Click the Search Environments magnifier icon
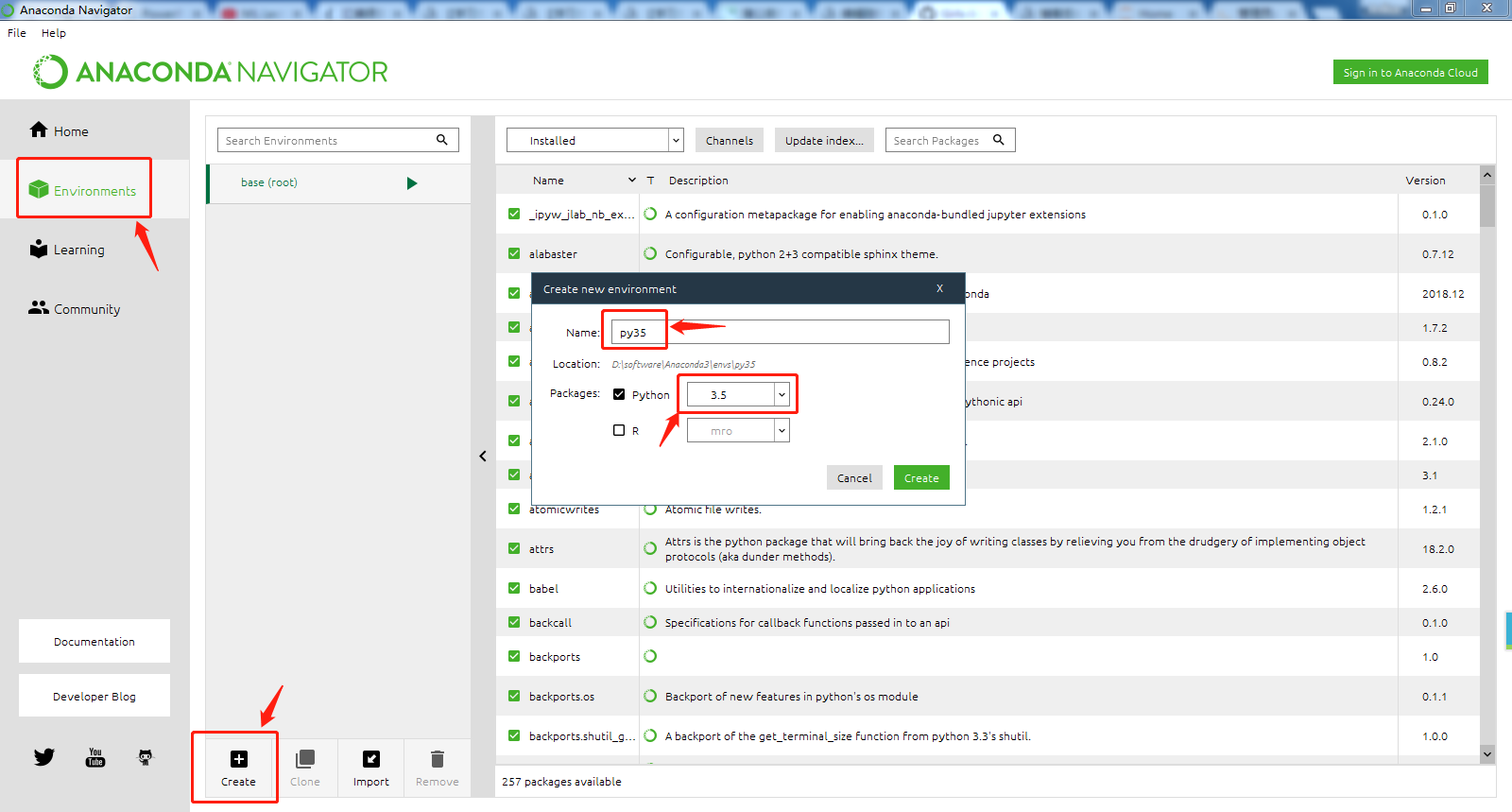1512x812 pixels. coord(441,140)
